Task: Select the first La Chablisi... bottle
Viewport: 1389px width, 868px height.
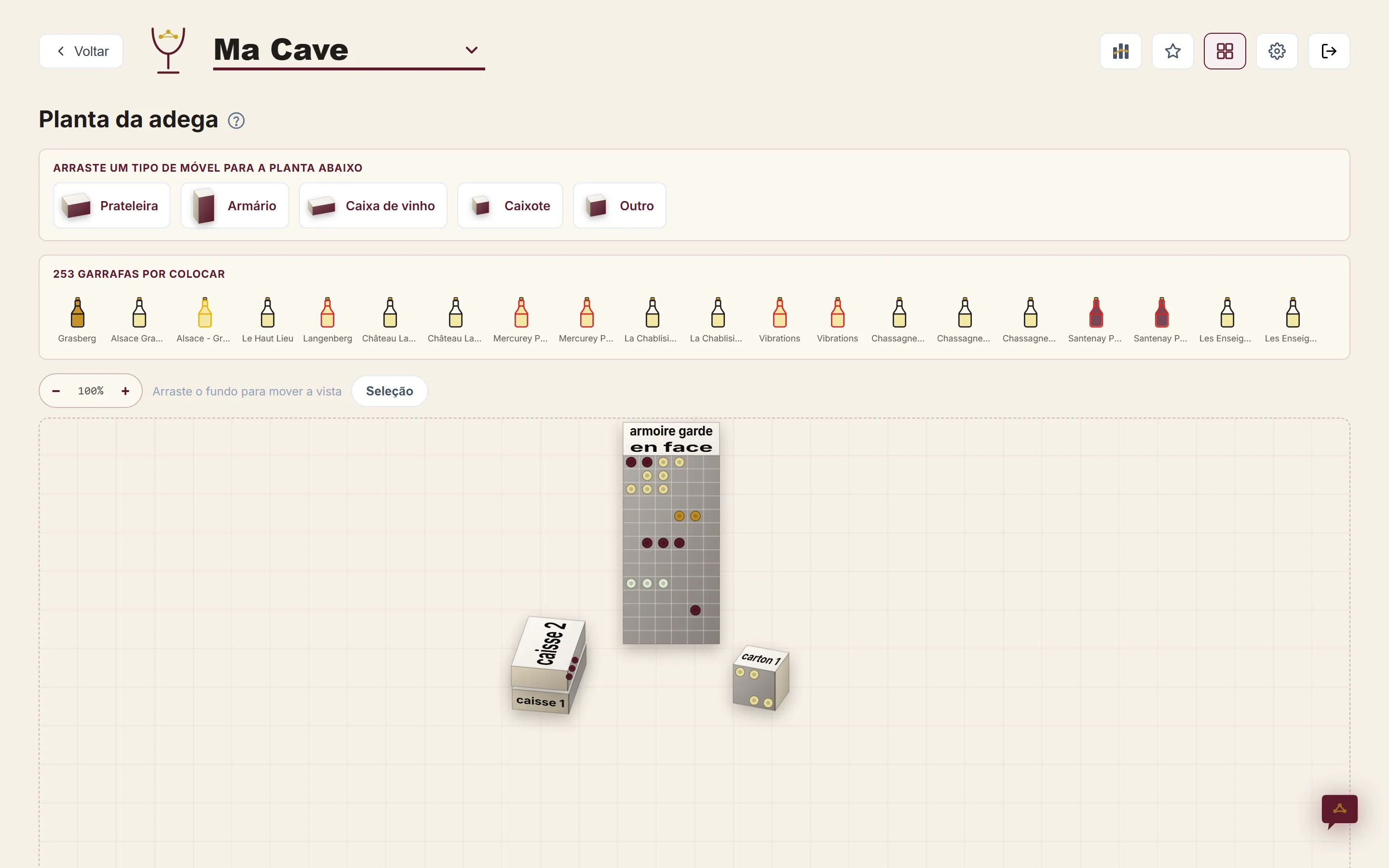Action: 651,320
